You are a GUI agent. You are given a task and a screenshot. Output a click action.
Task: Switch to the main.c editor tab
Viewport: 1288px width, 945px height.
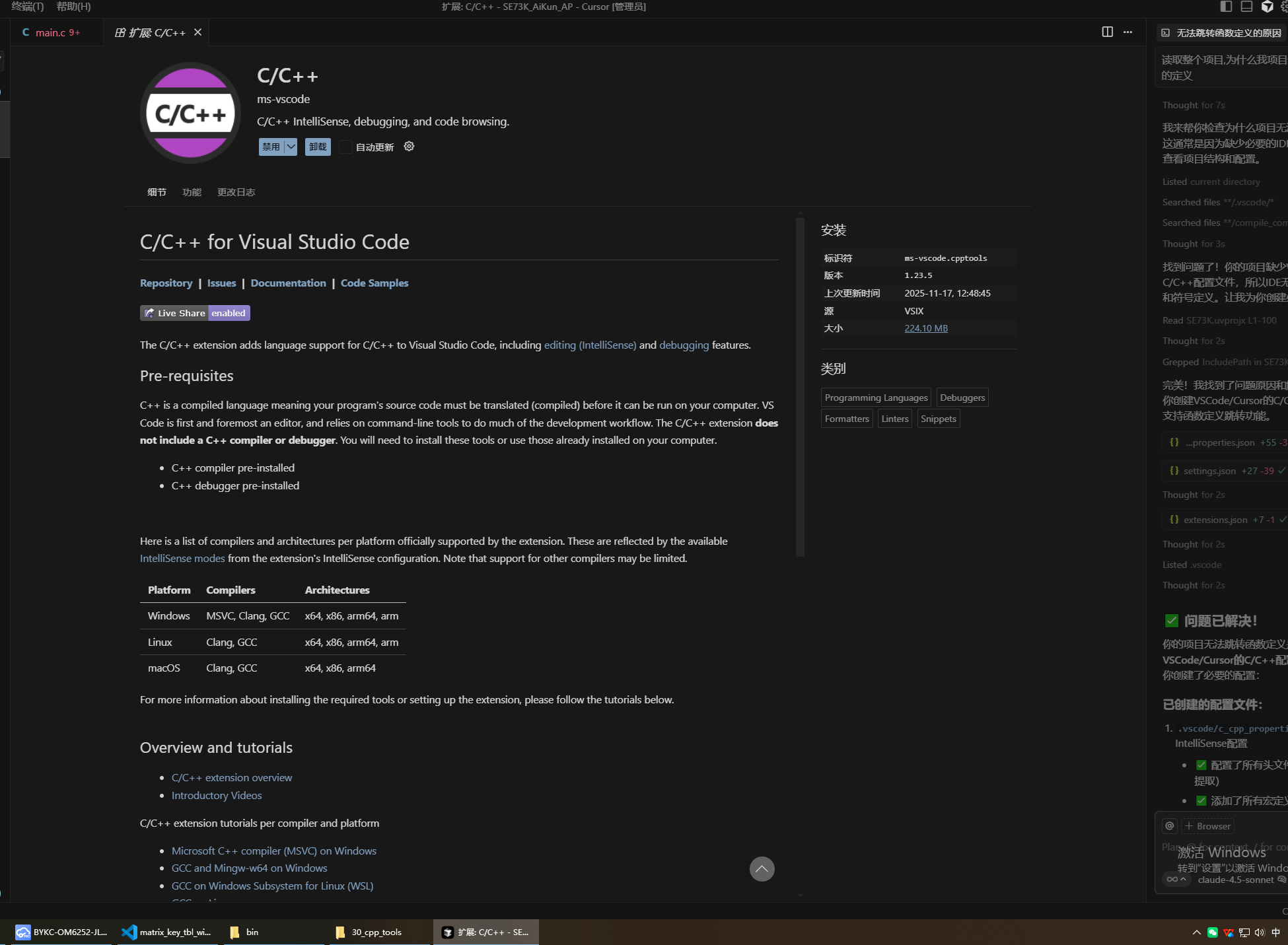coord(57,32)
